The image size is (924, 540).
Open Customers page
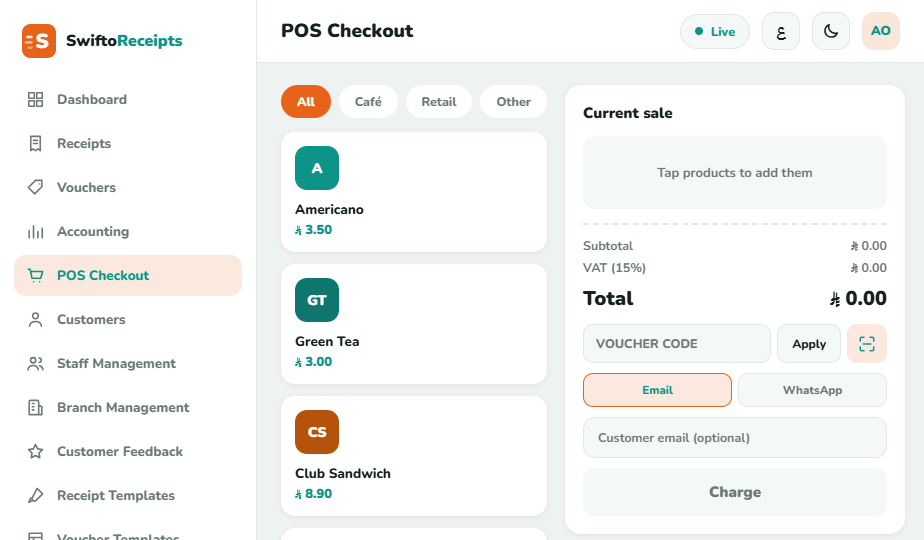[x=128, y=320]
